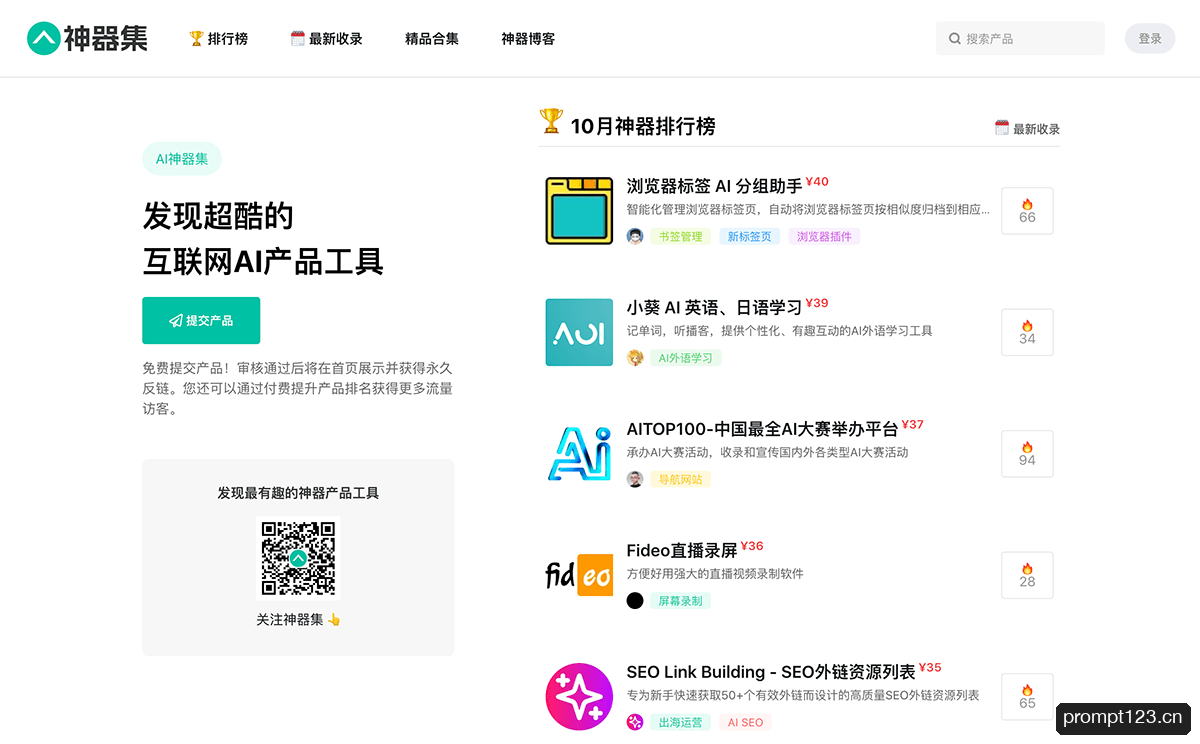The height and width of the screenshot is (744, 1200).
Task: Open the AITOP100 product logo
Action: (579, 454)
